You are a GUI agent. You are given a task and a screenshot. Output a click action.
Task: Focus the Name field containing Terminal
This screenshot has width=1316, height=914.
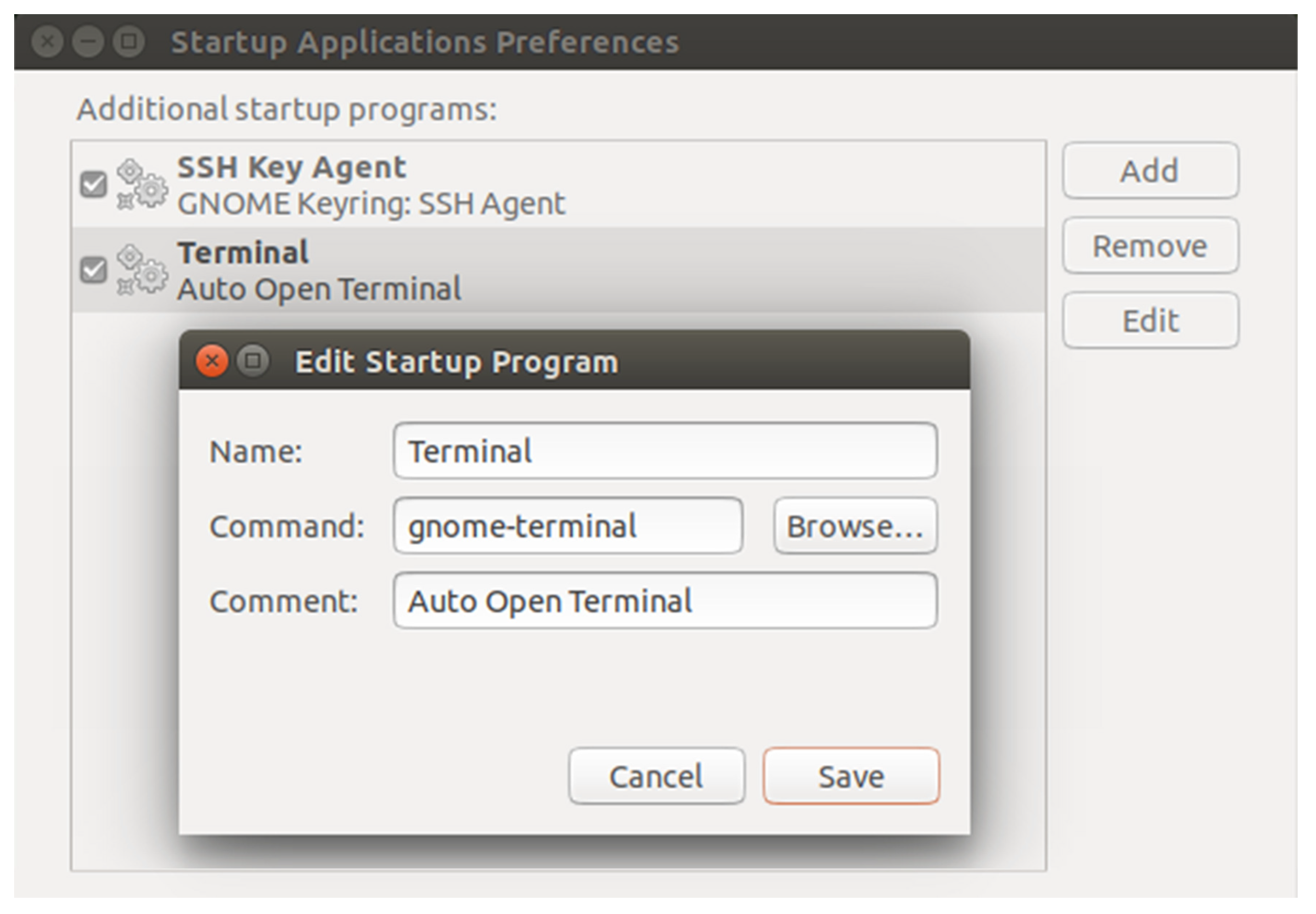(665, 451)
